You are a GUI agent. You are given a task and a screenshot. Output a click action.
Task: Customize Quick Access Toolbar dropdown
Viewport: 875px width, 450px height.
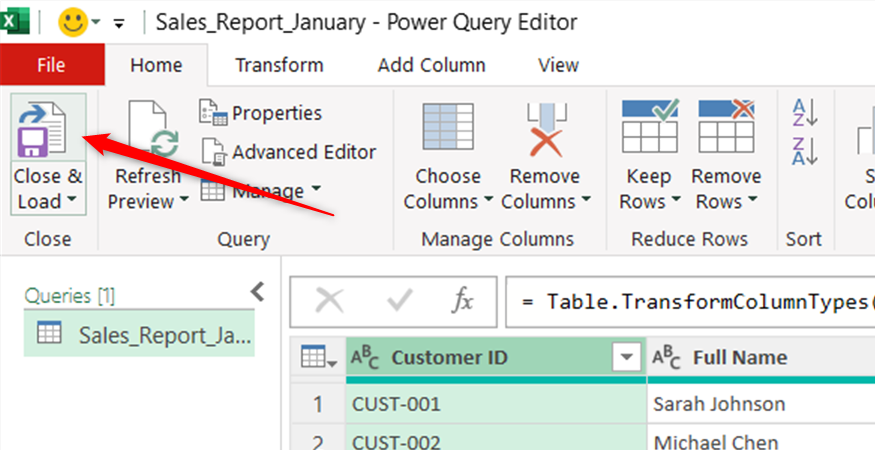118,23
